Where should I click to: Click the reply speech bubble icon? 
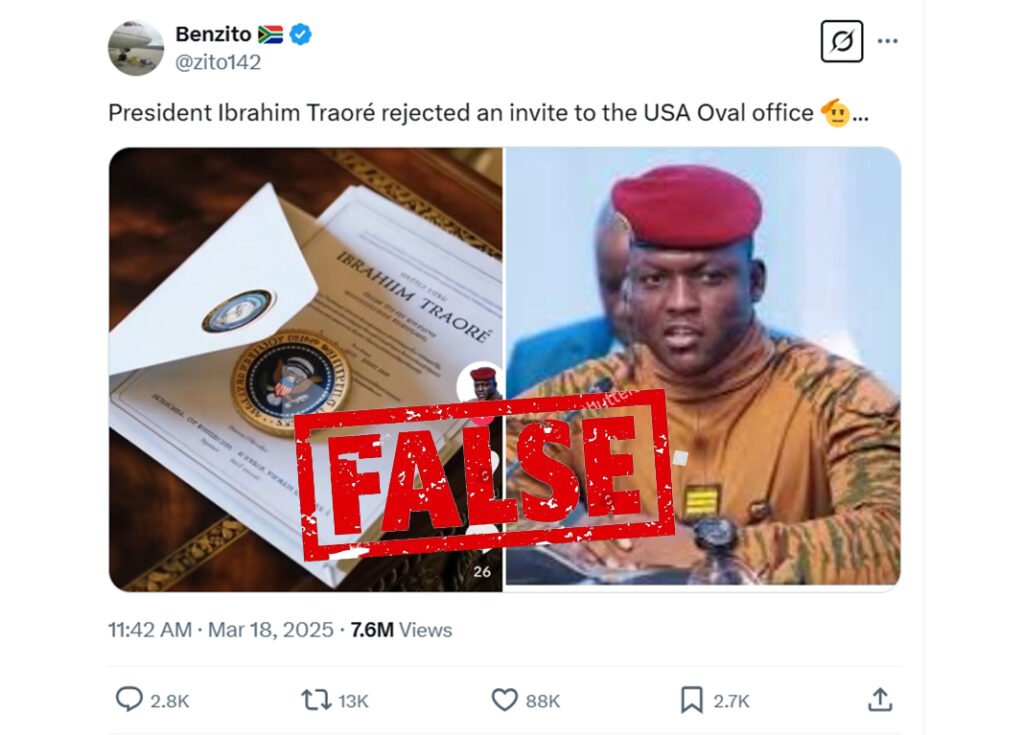click(129, 700)
